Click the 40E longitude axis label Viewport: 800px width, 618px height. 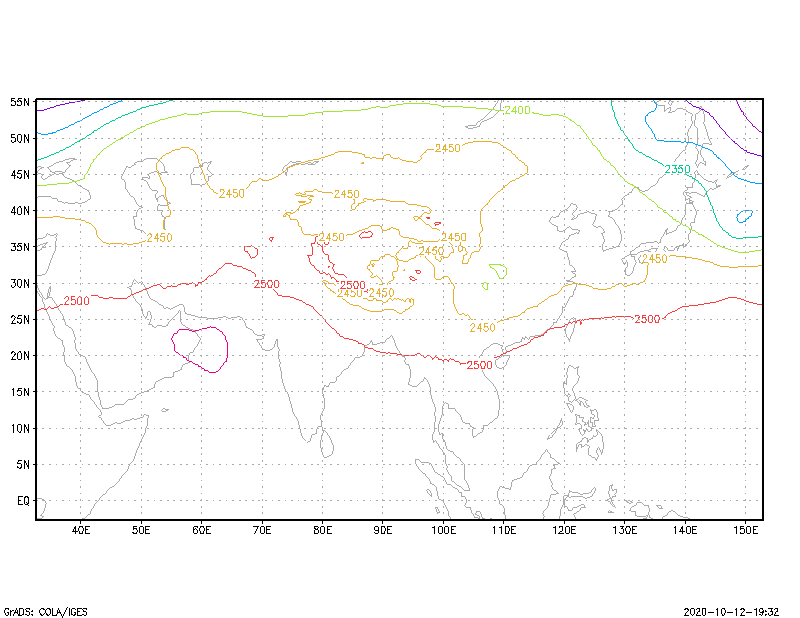point(81,530)
